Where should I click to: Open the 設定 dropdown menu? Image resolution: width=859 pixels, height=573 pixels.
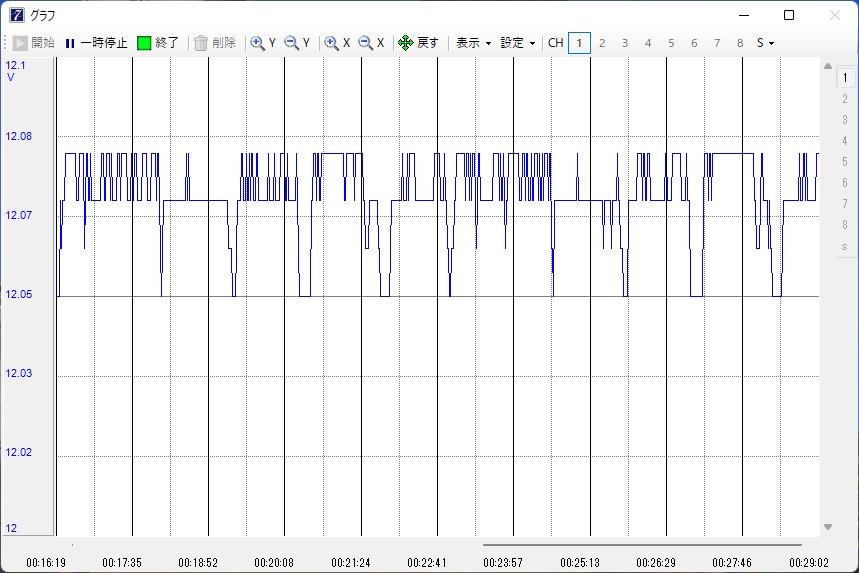pyautogui.click(x=518, y=43)
